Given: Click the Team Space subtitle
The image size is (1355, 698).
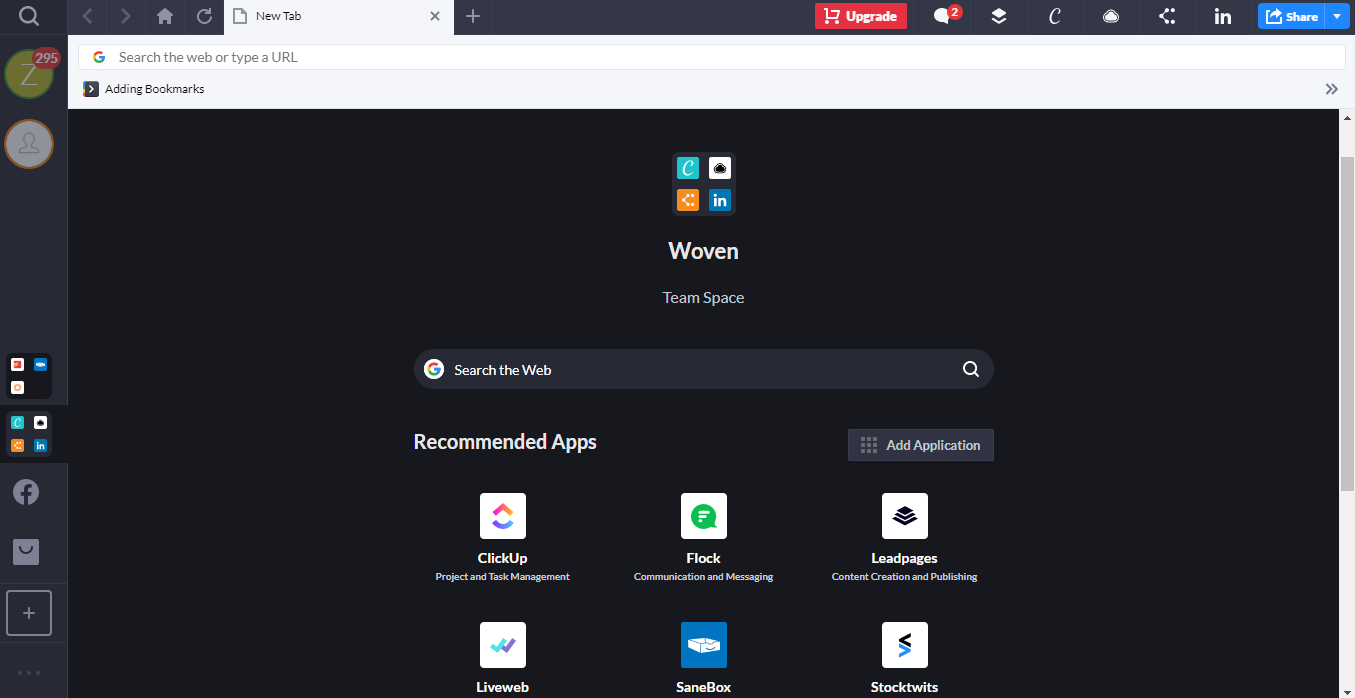Looking at the screenshot, I should (704, 297).
